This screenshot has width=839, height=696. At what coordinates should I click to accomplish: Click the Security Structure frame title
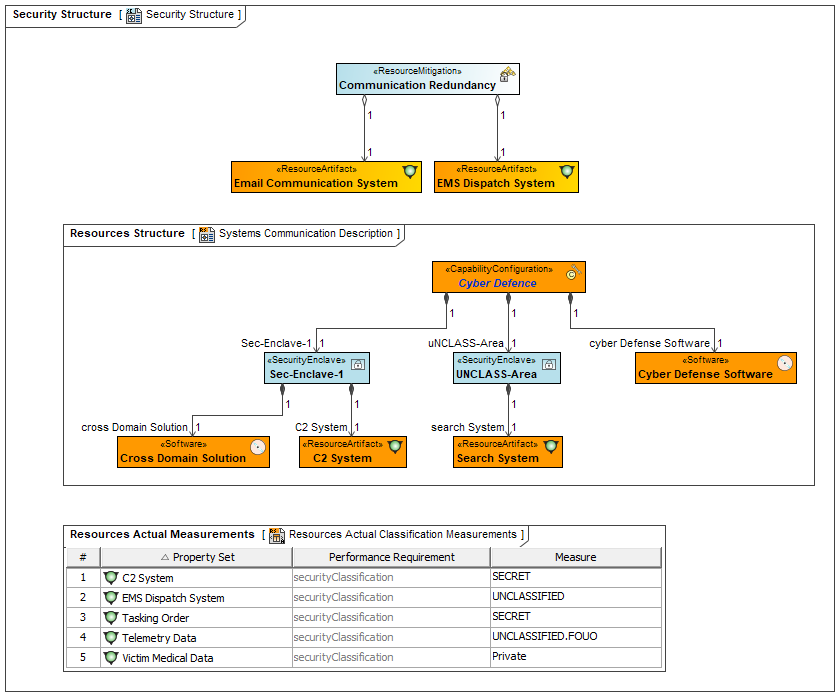tap(62, 14)
